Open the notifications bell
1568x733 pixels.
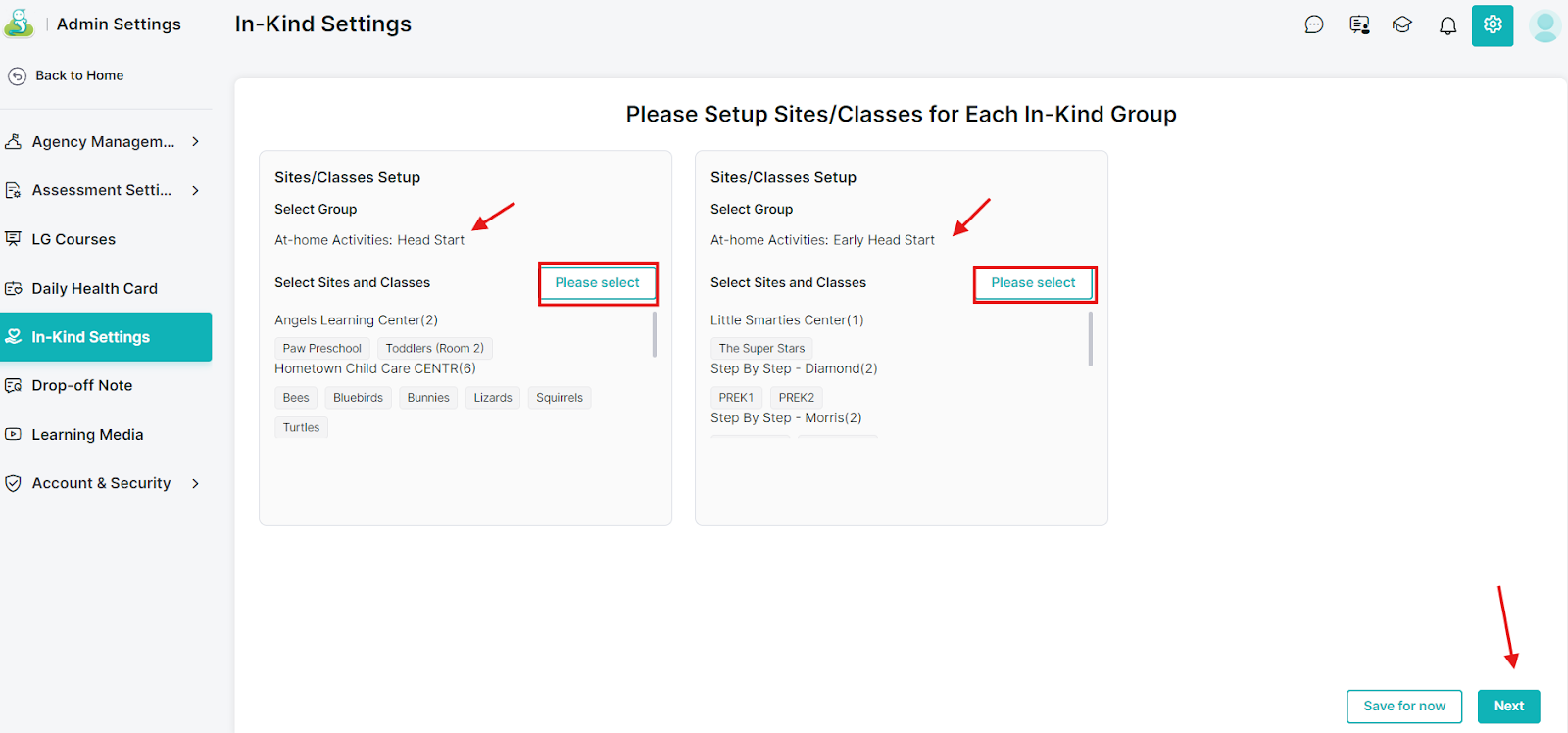tap(1447, 25)
